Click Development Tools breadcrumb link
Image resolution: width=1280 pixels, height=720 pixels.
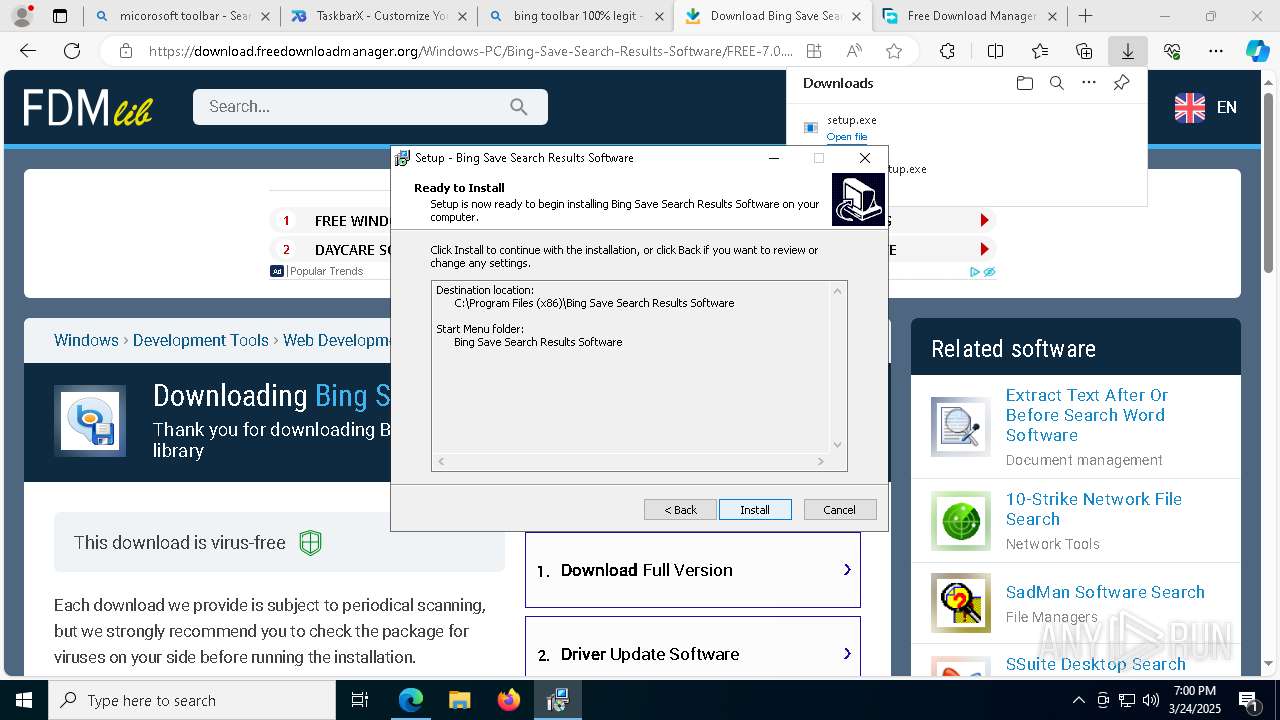pyautogui.click(x=201, y=340)
